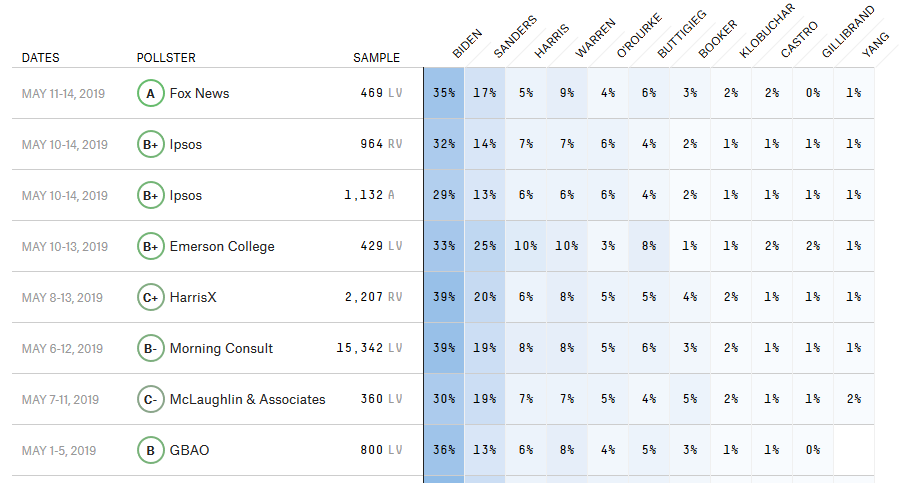The width and height of the screenshot is (906, 483).
Task: Click the B+ grade badge beside Emerson College
Action: 150,247
